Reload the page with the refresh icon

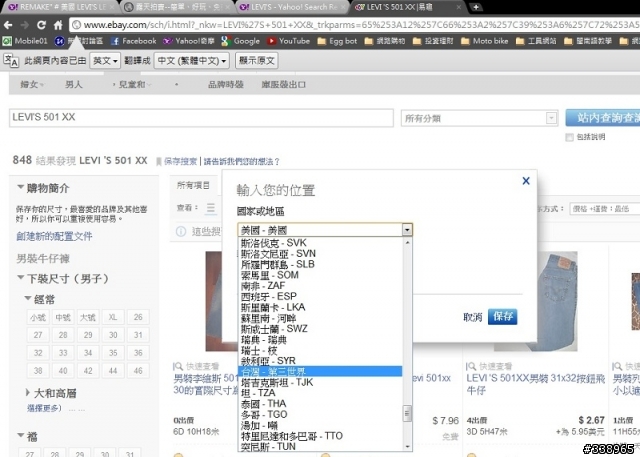[x=41, y=25]
